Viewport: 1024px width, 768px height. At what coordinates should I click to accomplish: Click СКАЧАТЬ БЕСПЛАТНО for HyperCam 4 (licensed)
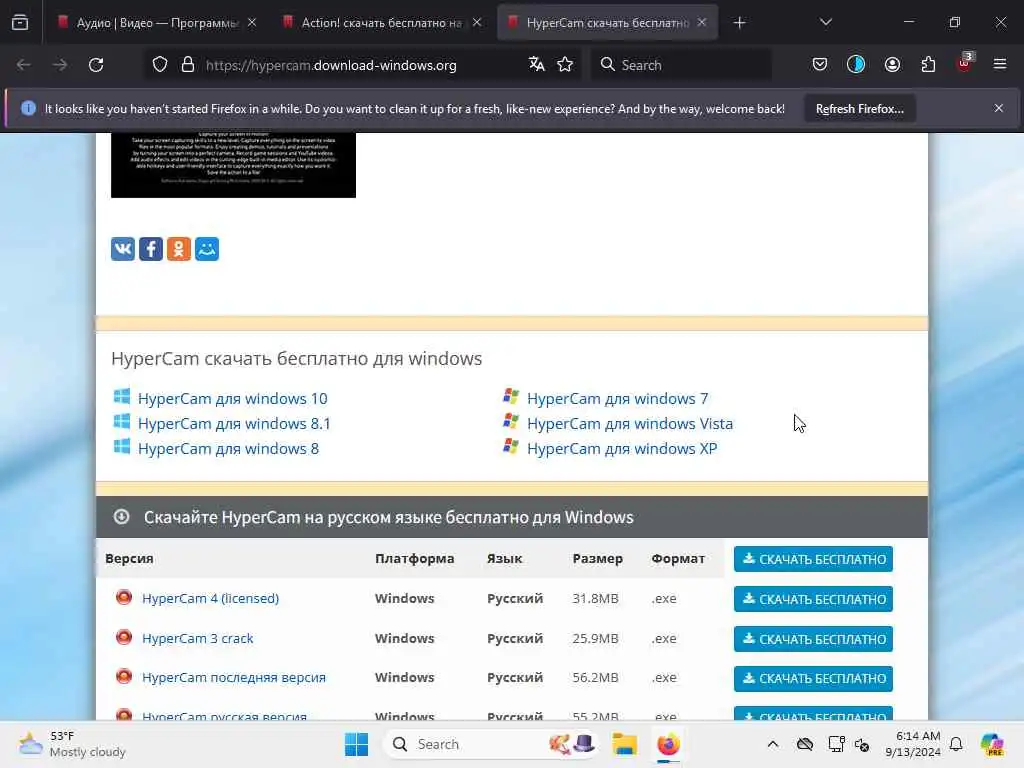813,599
